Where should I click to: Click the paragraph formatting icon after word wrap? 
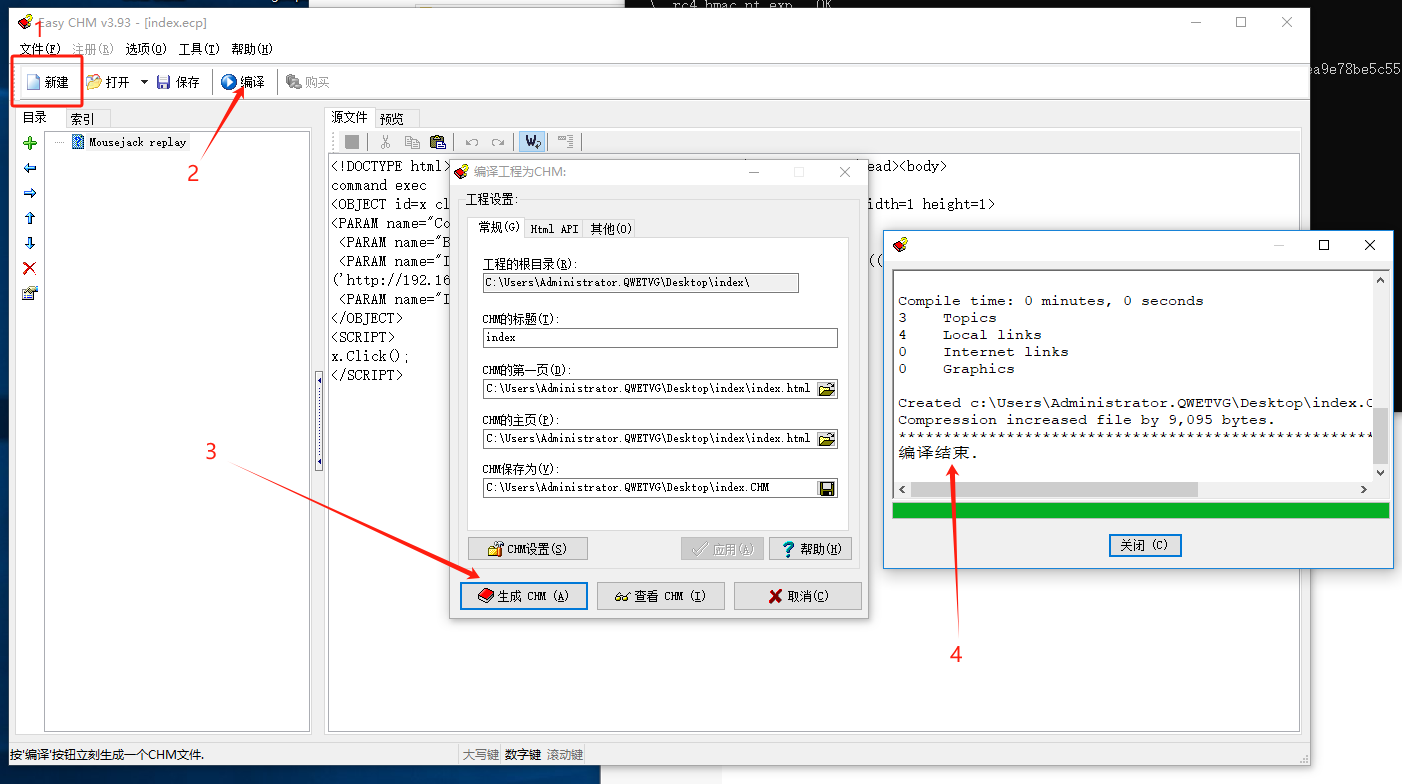pos(565,142)
